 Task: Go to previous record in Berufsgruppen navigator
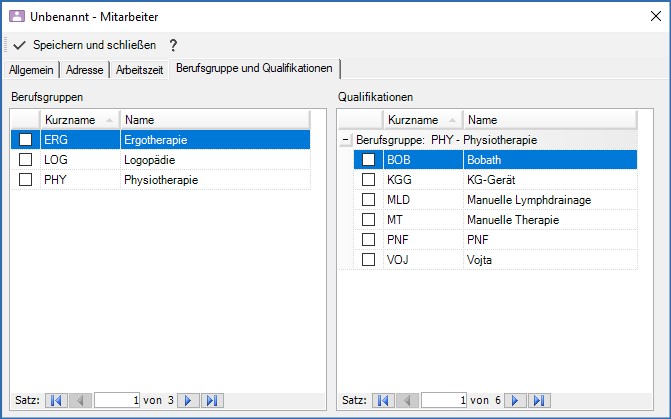pyautogui.click(x=80, y=401)
